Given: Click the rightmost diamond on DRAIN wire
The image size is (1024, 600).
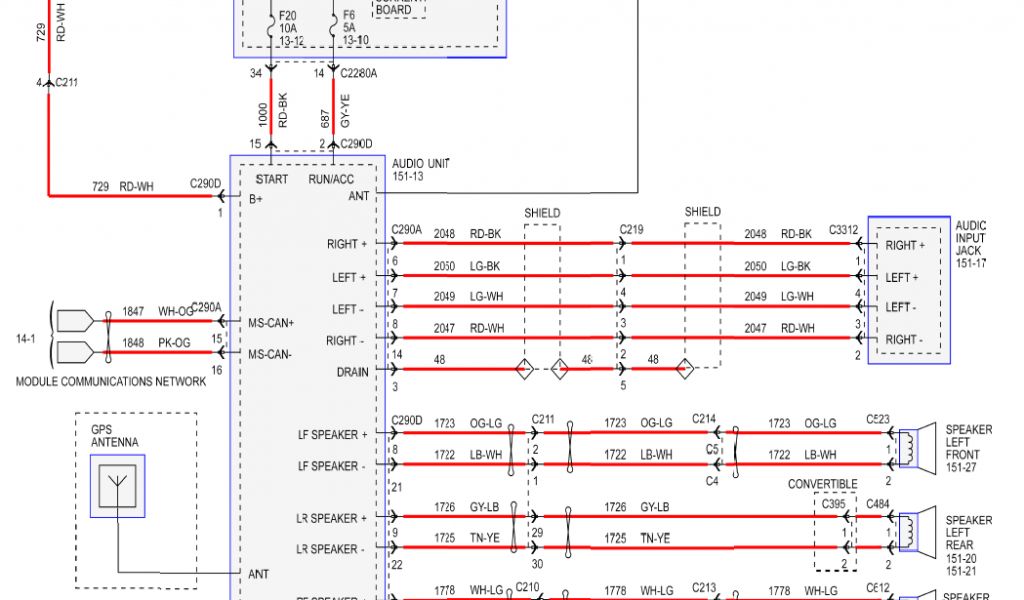Looking at the screenshot, I should click(685, 371).
